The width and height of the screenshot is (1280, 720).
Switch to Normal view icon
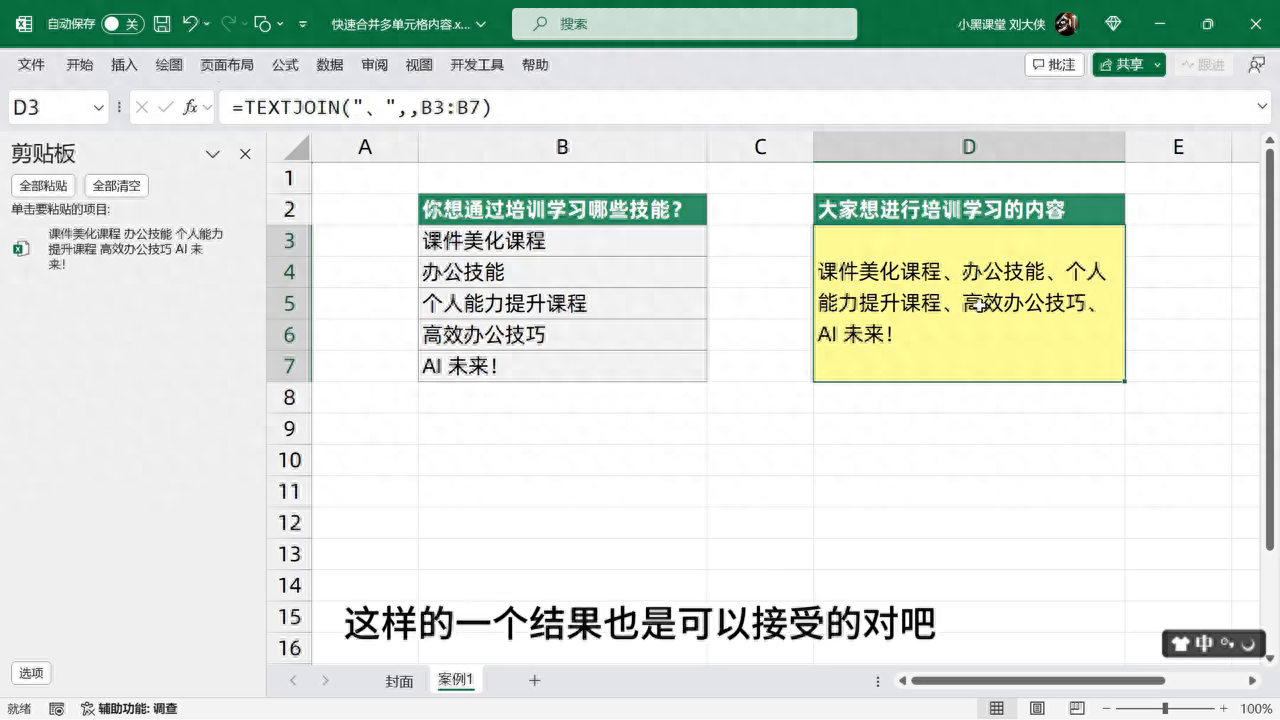pyautogui.click(x=996, y=708)
